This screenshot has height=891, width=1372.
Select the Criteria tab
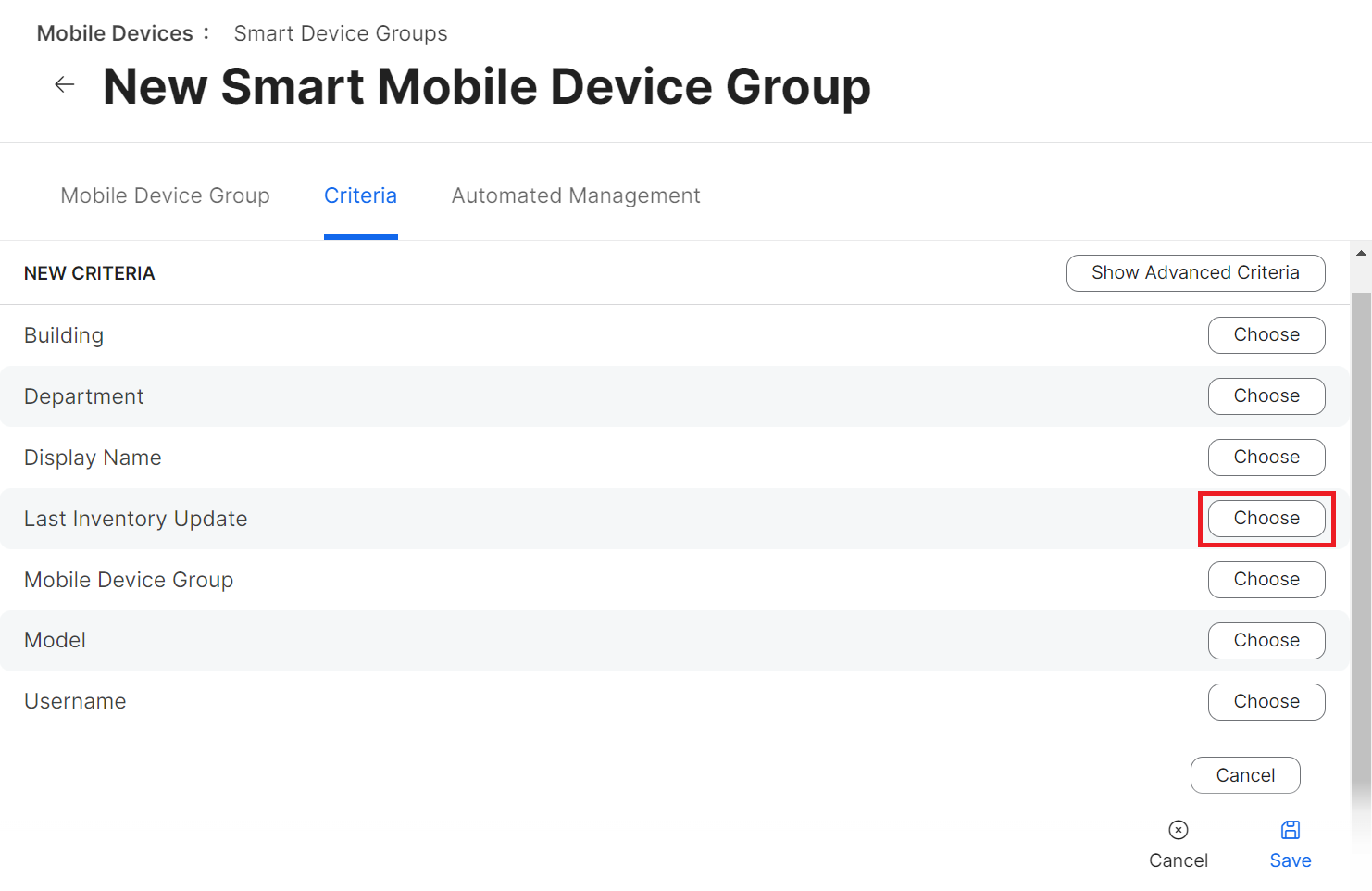[360, 195]
